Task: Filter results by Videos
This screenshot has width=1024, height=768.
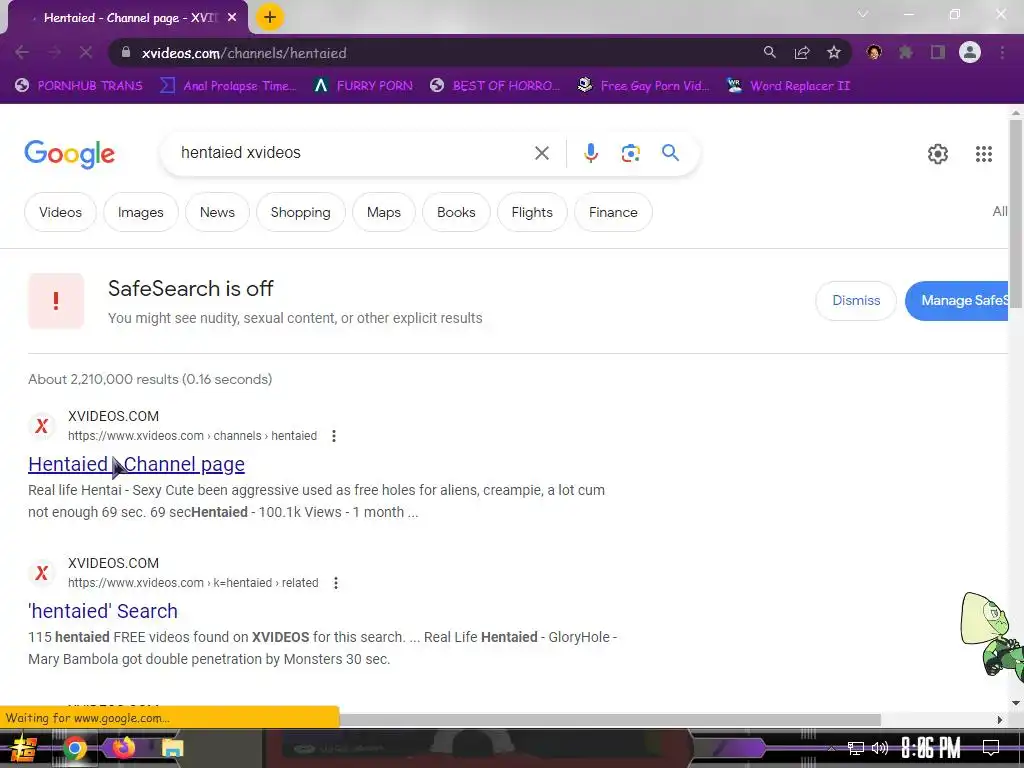Action: click(60, 212)
